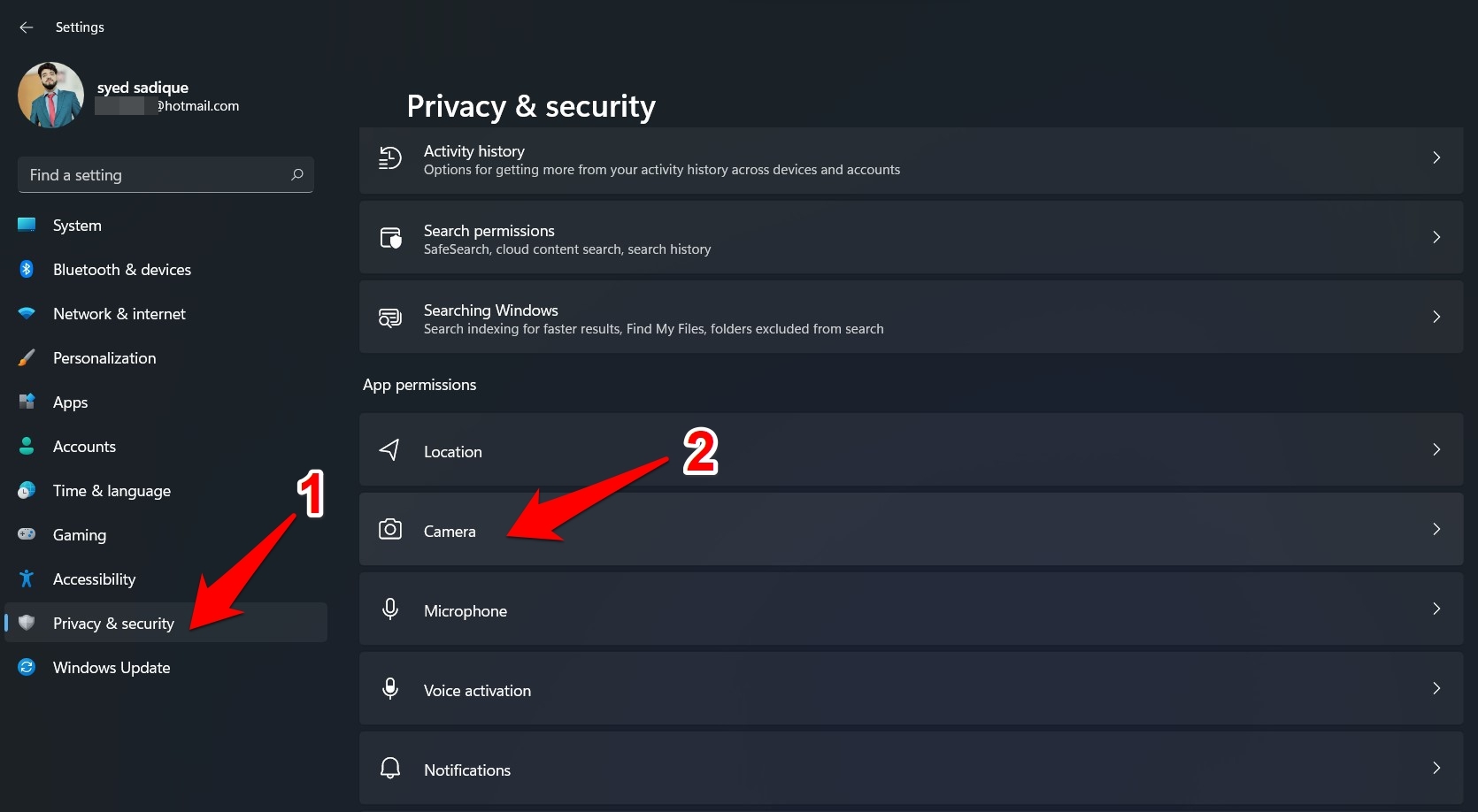Open Voice activation via its chevron

click(x=1436, y=688)
